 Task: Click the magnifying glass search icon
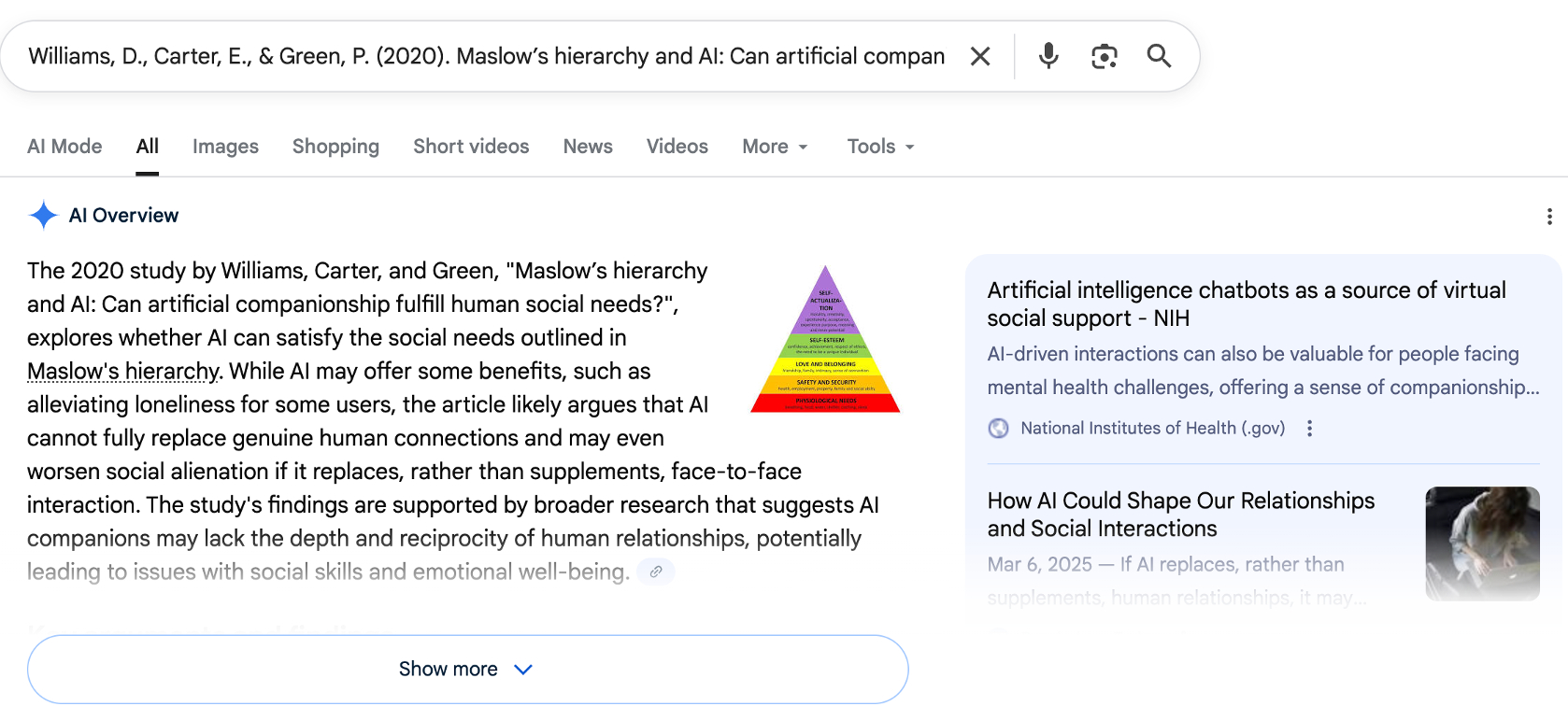click(x=1159, y=56)
